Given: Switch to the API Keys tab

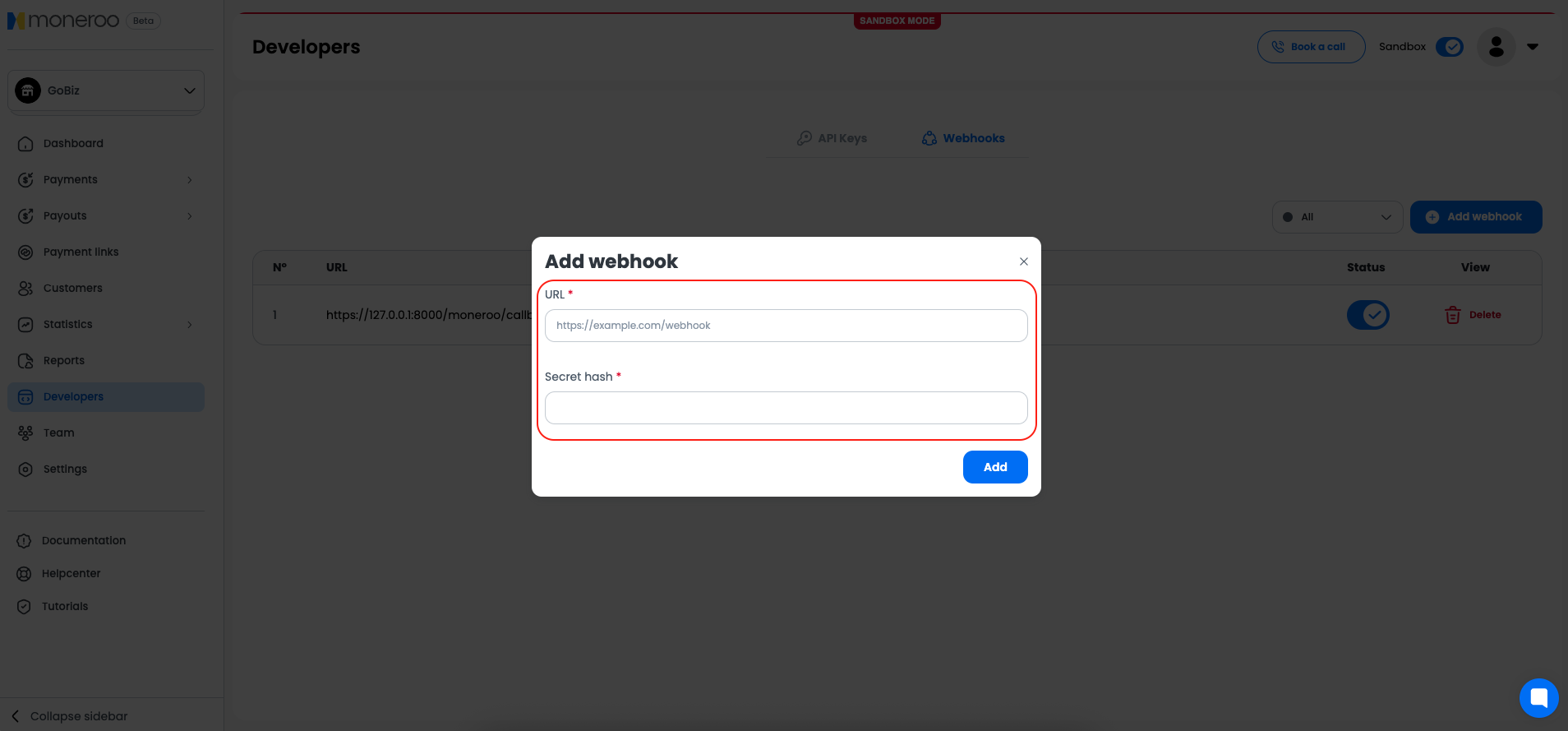Looking at the screenshot, I should click(x=832, y=138).
